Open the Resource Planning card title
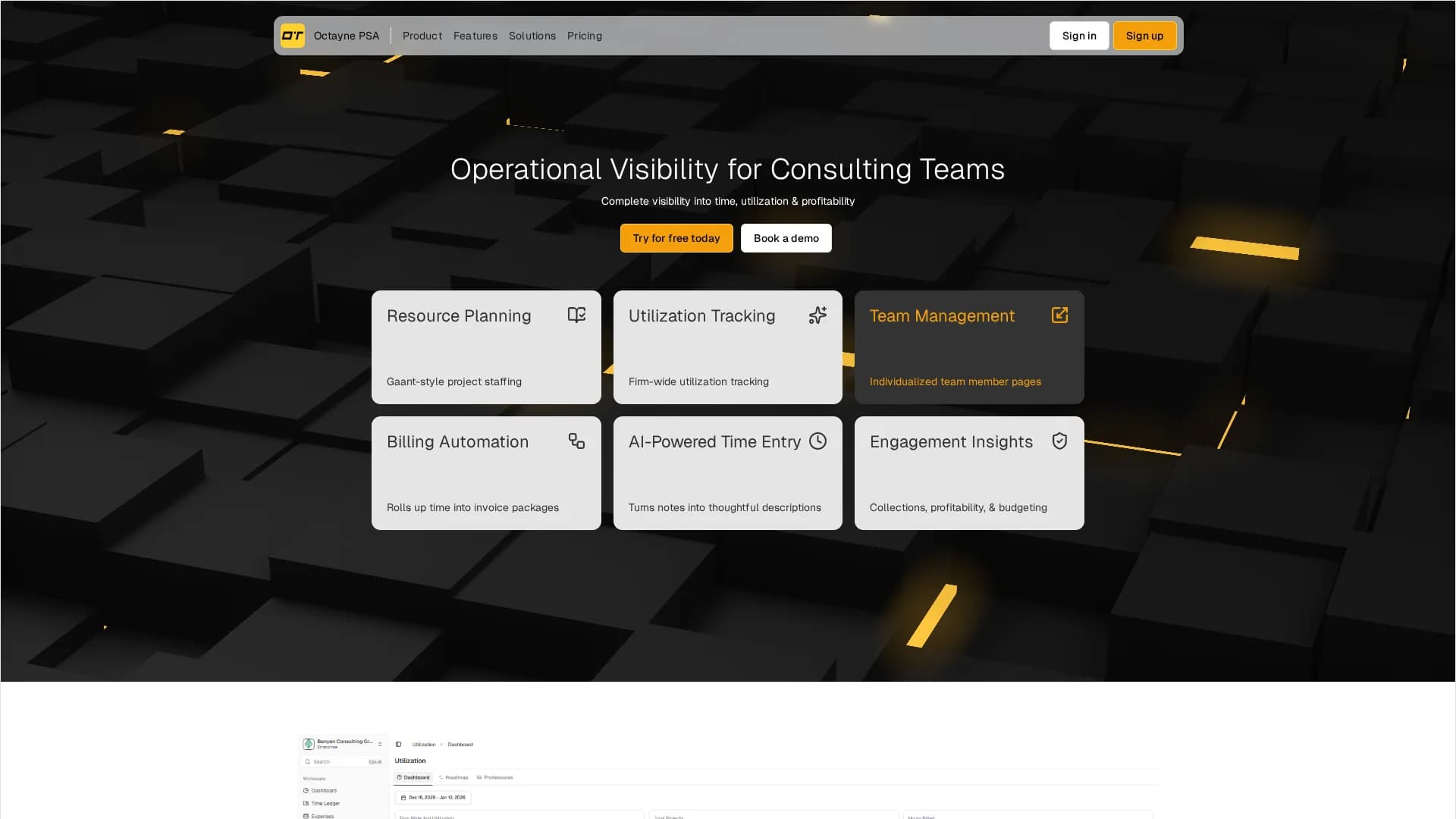Image resolution: width=1456 pixels, height=819 pixels. [x=459, y=315]
